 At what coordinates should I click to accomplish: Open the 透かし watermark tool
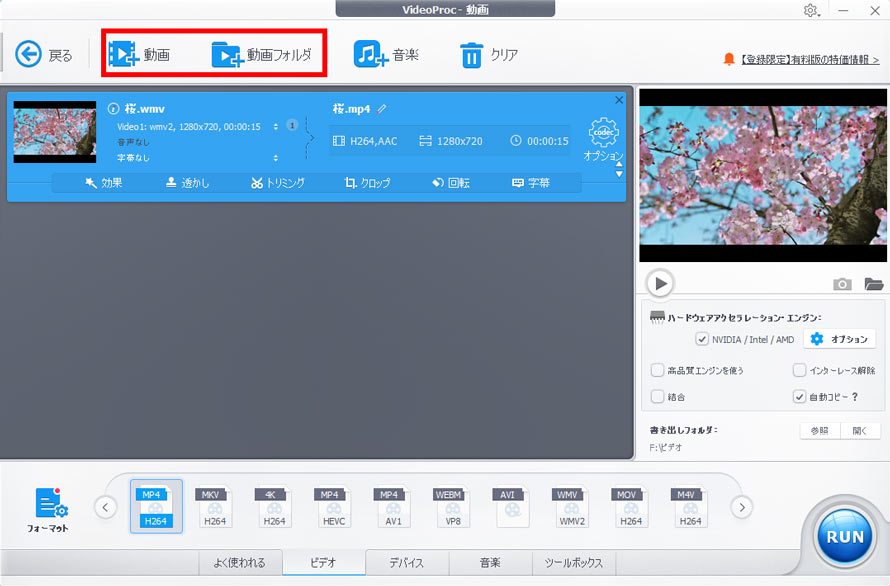[187, 183]
